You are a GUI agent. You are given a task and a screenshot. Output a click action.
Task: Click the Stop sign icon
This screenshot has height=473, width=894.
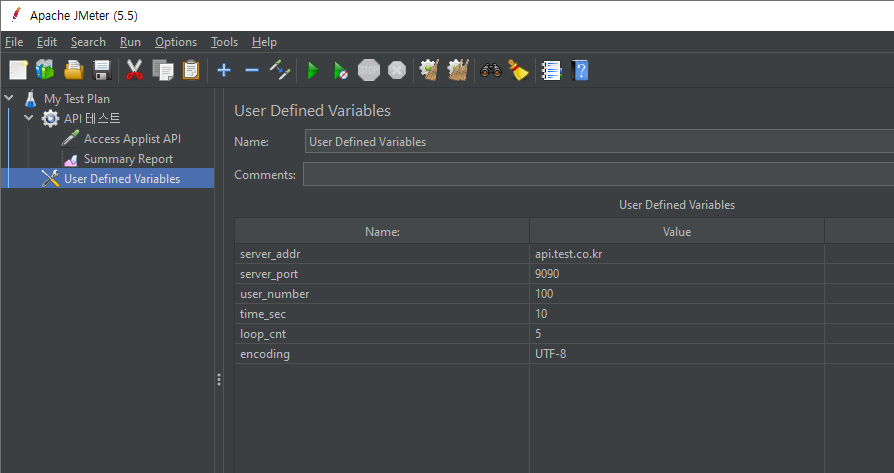[x=369, y=70]
